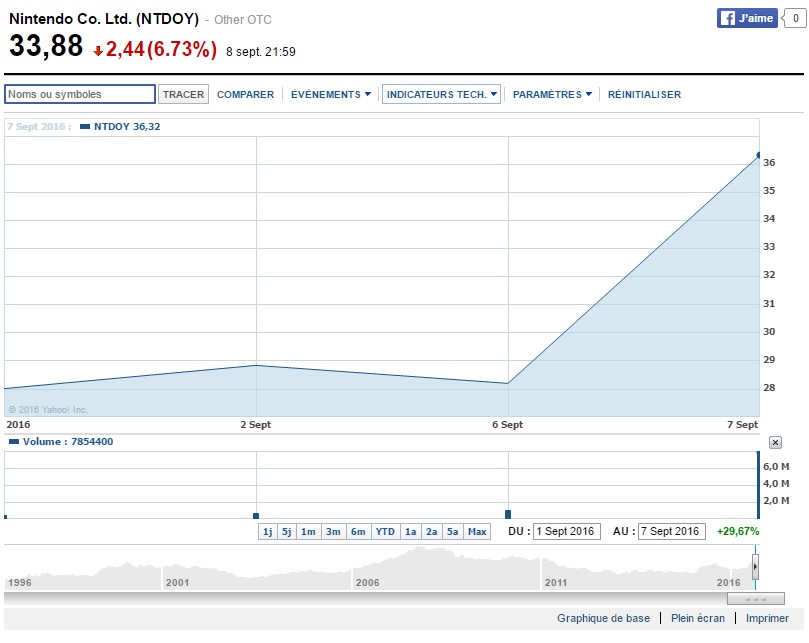Image resolution: width=809 pixels, height=643 pixels.
Task: Select the 2a time range
Action: coord(432,532)
